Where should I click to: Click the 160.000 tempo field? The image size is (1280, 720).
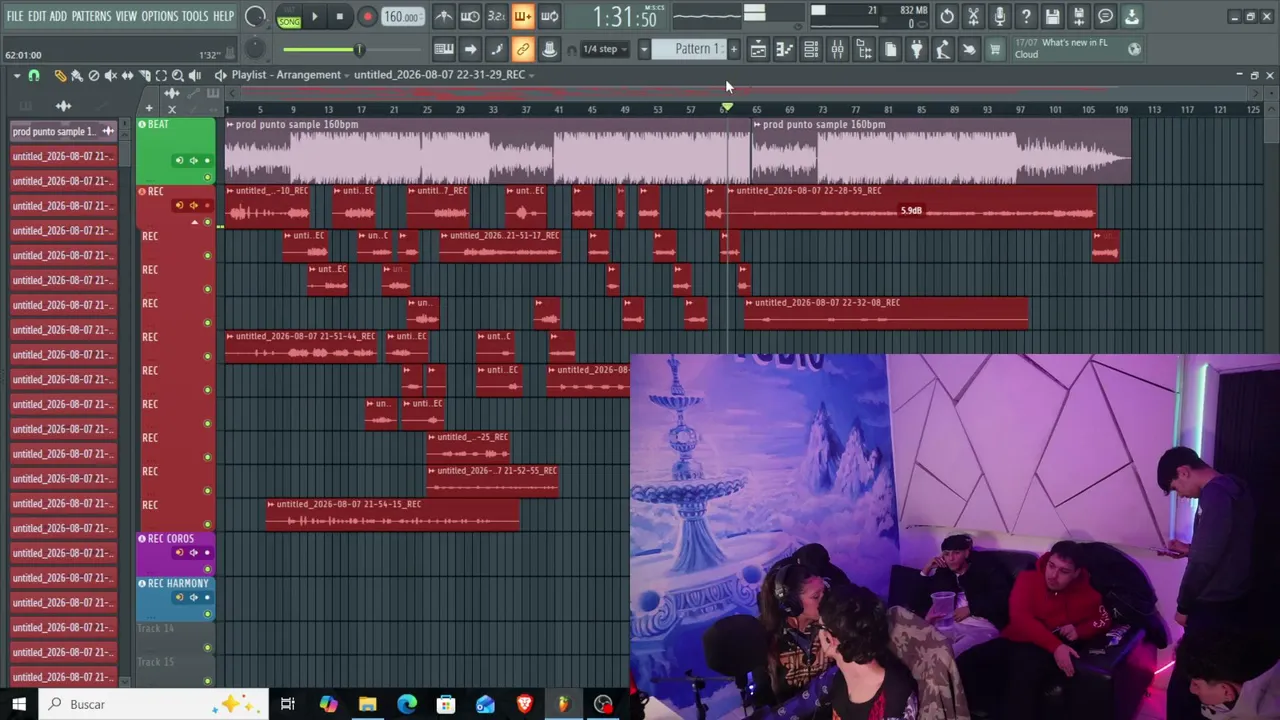tap(401, 17)
